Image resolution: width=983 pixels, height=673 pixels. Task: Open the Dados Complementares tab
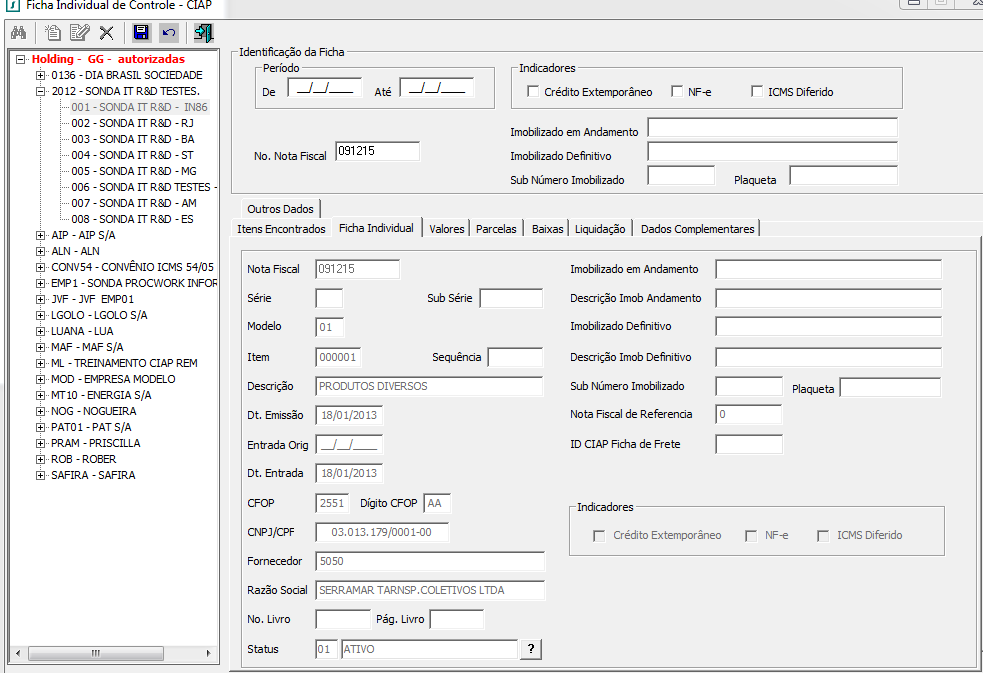coord(697,229)
